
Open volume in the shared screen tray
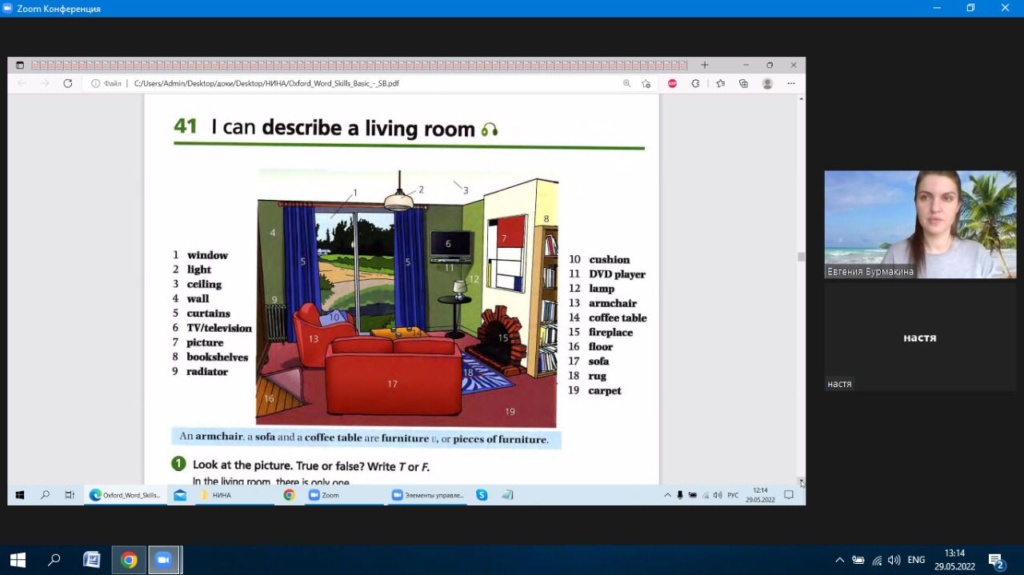point(718,495)
